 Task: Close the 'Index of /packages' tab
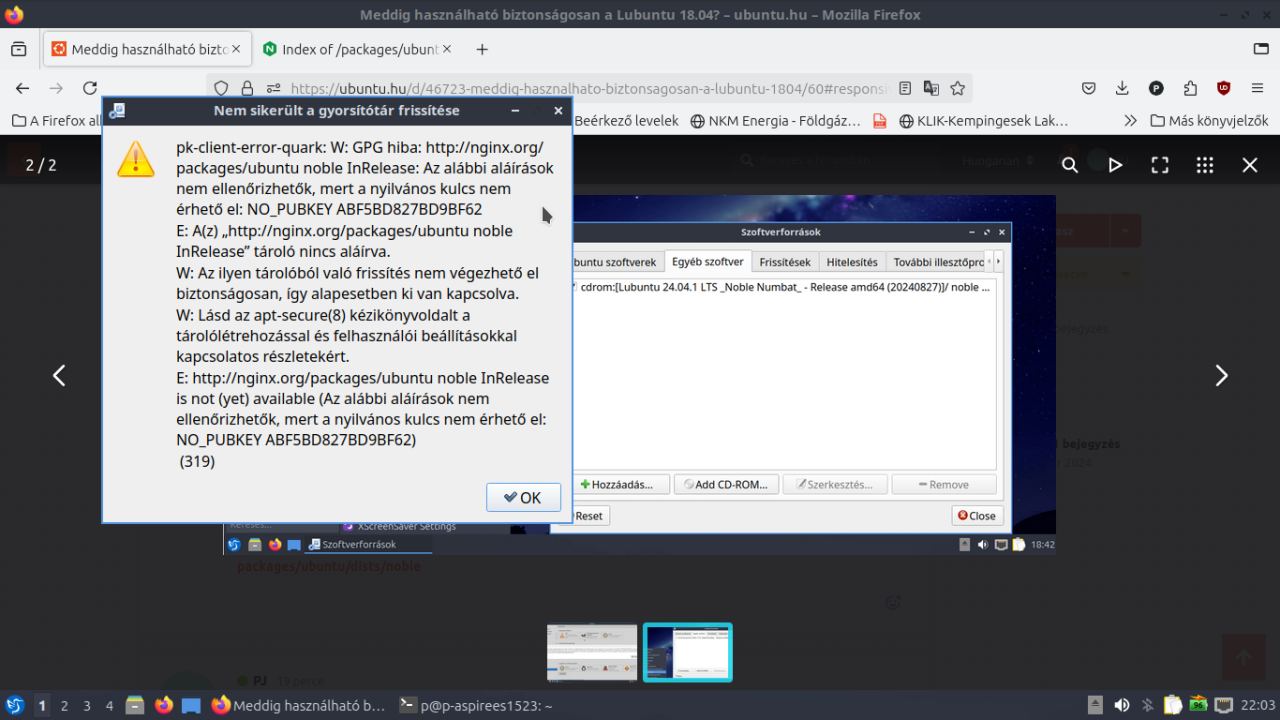447,49
